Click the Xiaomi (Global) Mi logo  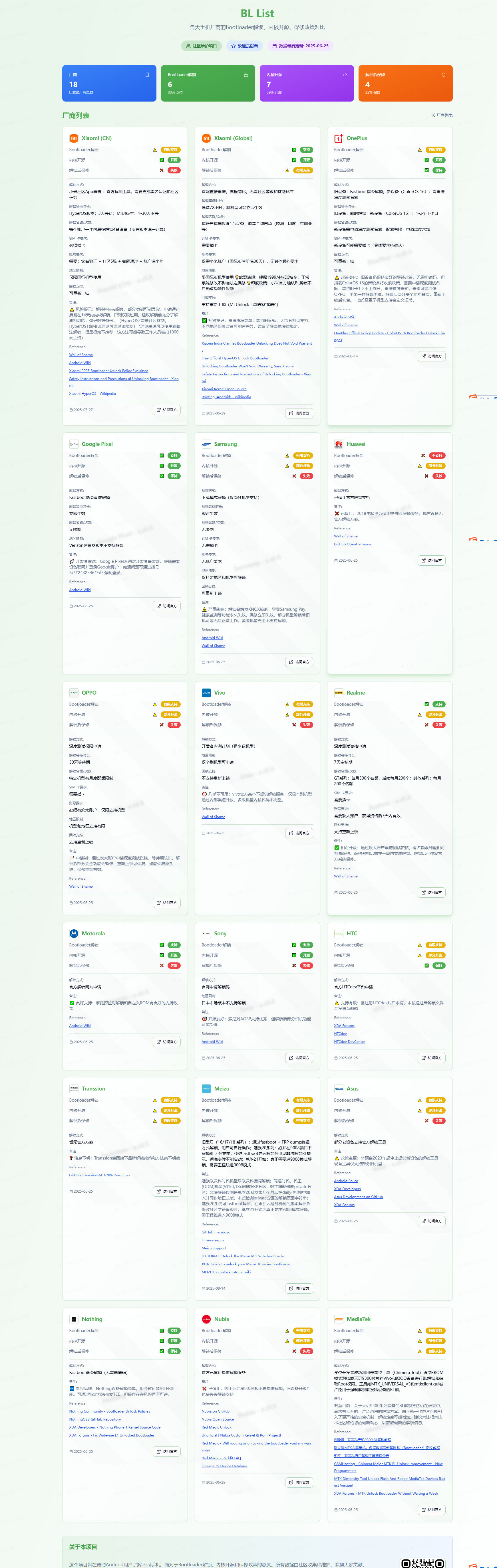(x=206, y=138)
